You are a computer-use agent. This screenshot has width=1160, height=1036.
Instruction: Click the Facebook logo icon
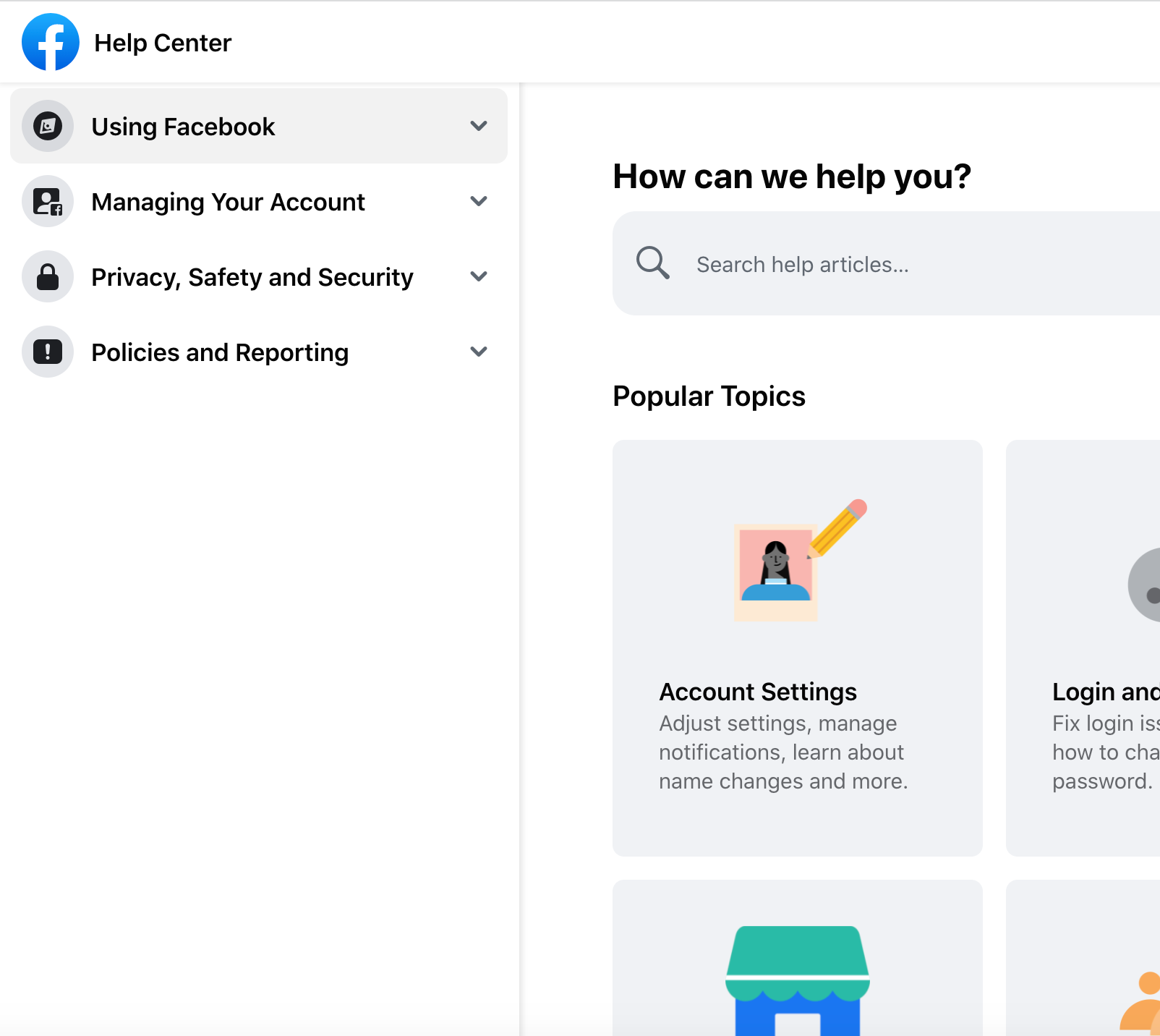click(x=50, y=41)
